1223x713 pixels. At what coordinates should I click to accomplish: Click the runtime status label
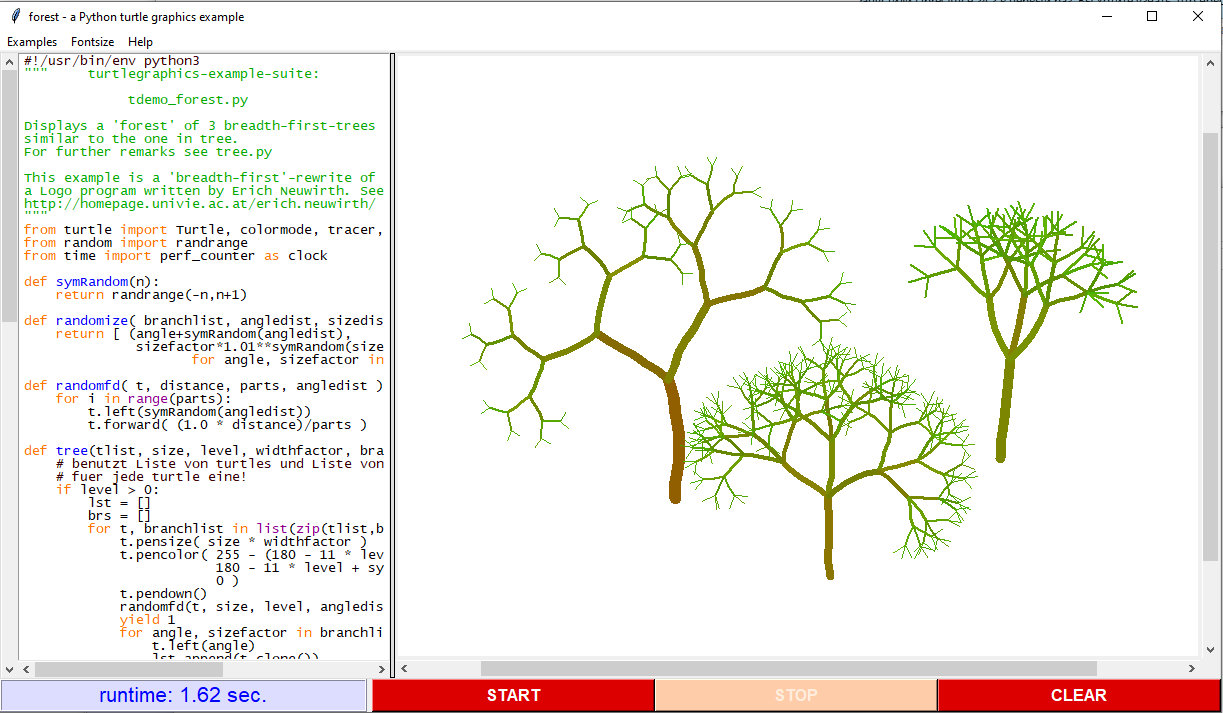pos(184,695)
